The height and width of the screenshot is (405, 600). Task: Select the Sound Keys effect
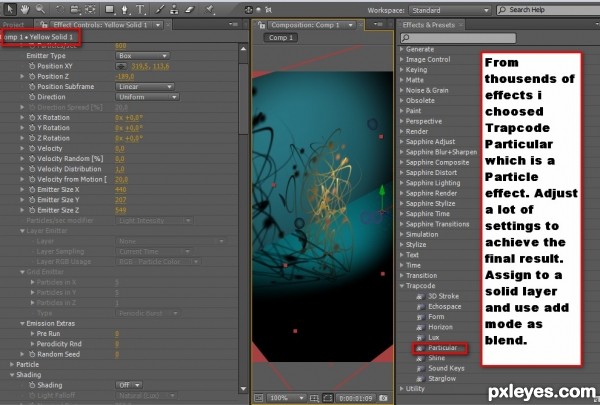point(446,368)
